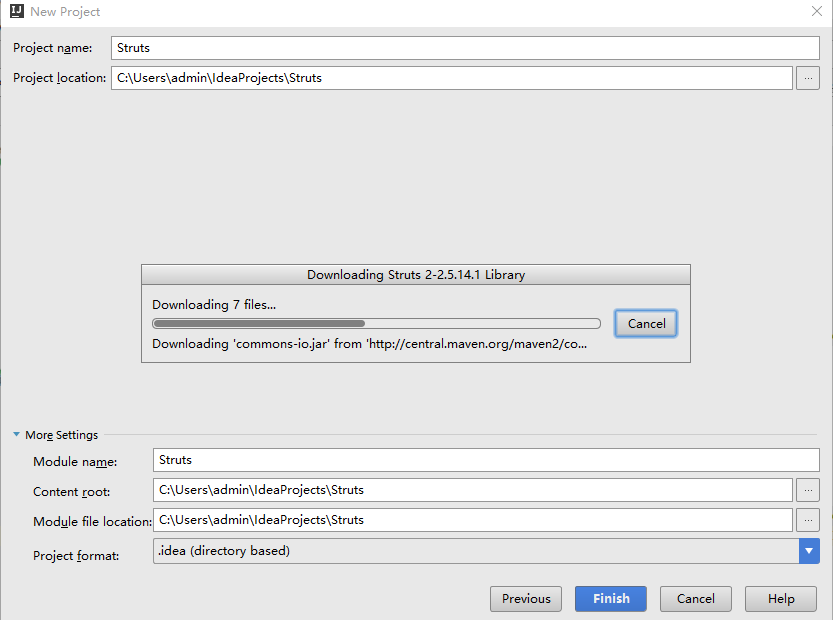Browse for Project location folder
Viewport: 833px width, 620px height.
pyautogui.click(x=808, y=78)
